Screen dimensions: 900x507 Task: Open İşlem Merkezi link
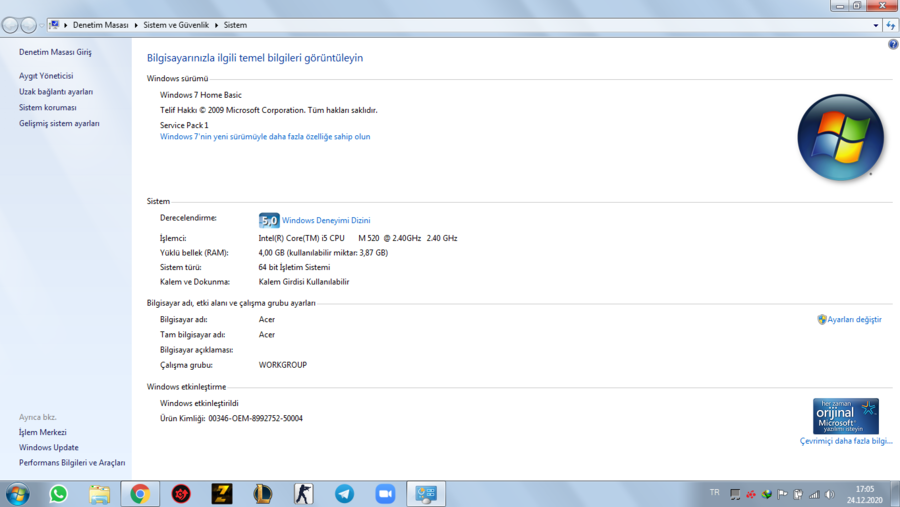pos(42,432)
